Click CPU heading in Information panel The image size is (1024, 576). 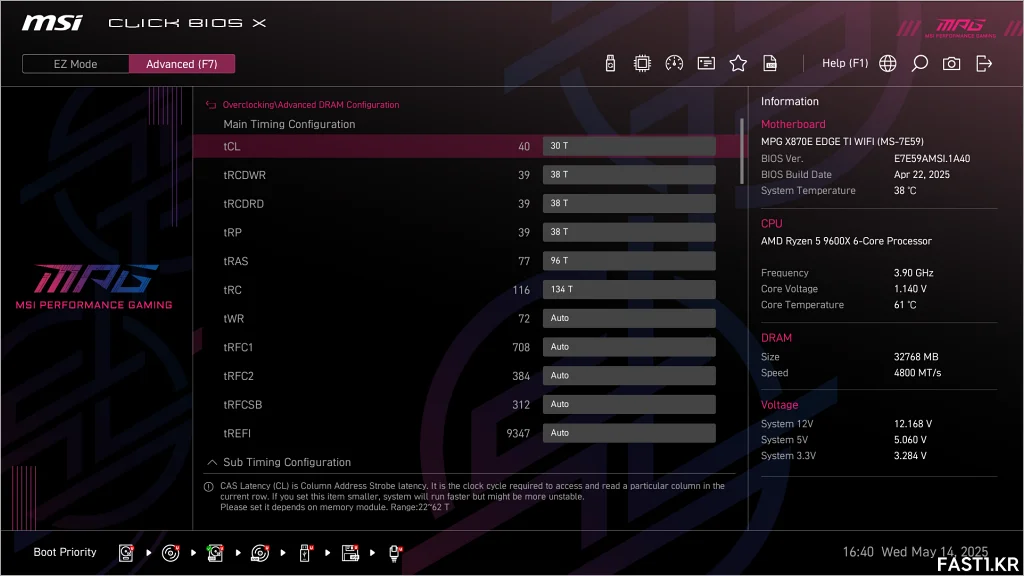pyautogui.click(x=771, y=223)
